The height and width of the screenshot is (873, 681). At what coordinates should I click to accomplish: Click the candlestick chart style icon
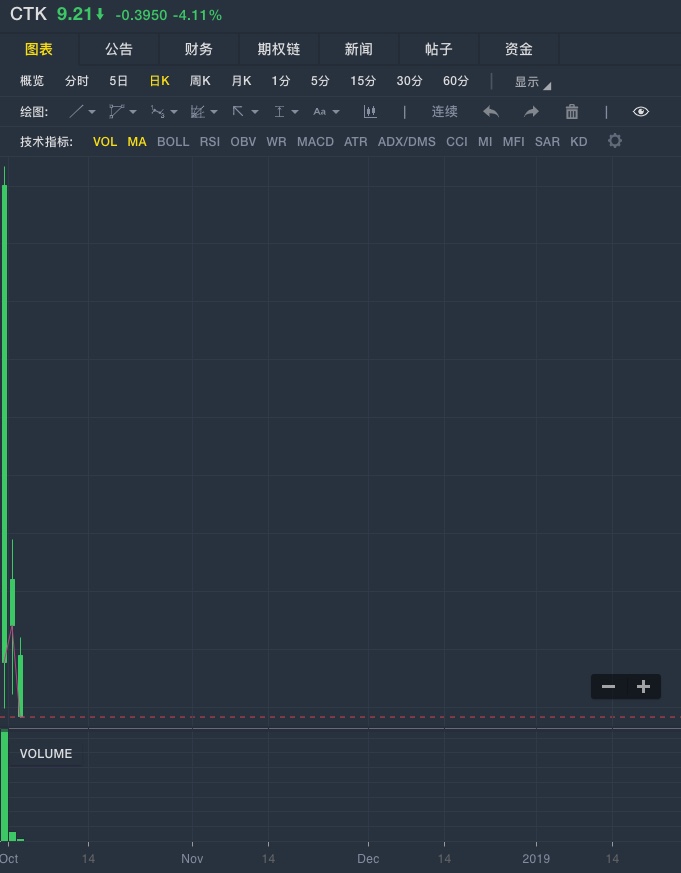pyautogui.click(x=370, y=112)
